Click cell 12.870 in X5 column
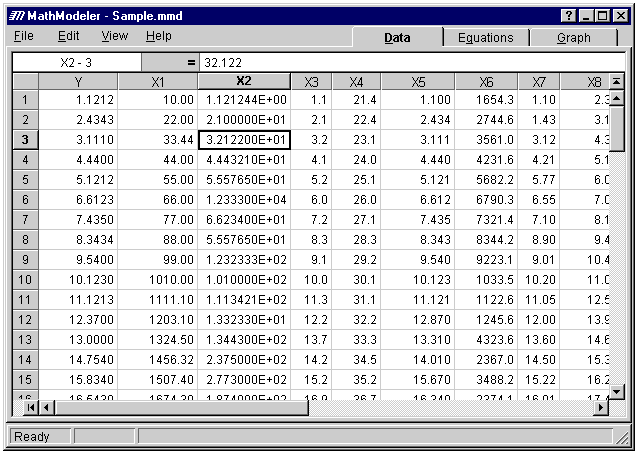 click(418, 320)
